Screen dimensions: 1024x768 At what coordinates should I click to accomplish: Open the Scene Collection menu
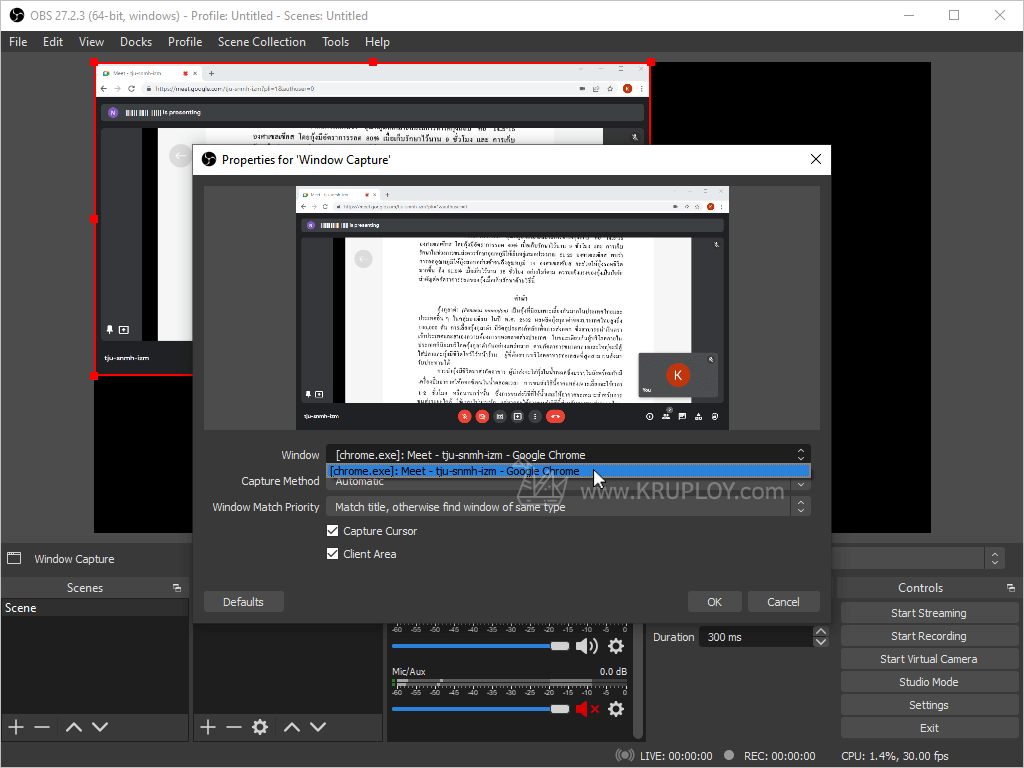[262, 42]
